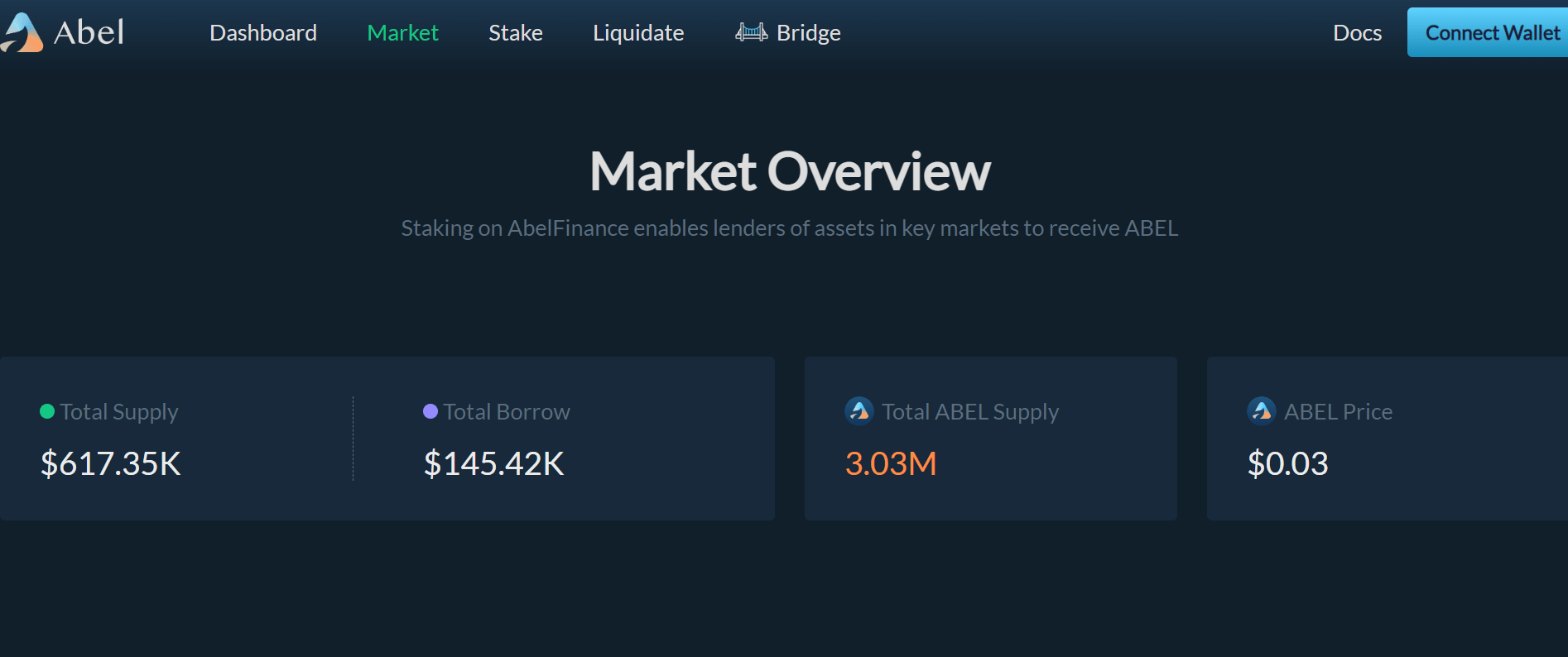This screenshot has height=657, width=1568.
Task: Click the $0.03 ABEL price value
Action: pos(1287,463)
